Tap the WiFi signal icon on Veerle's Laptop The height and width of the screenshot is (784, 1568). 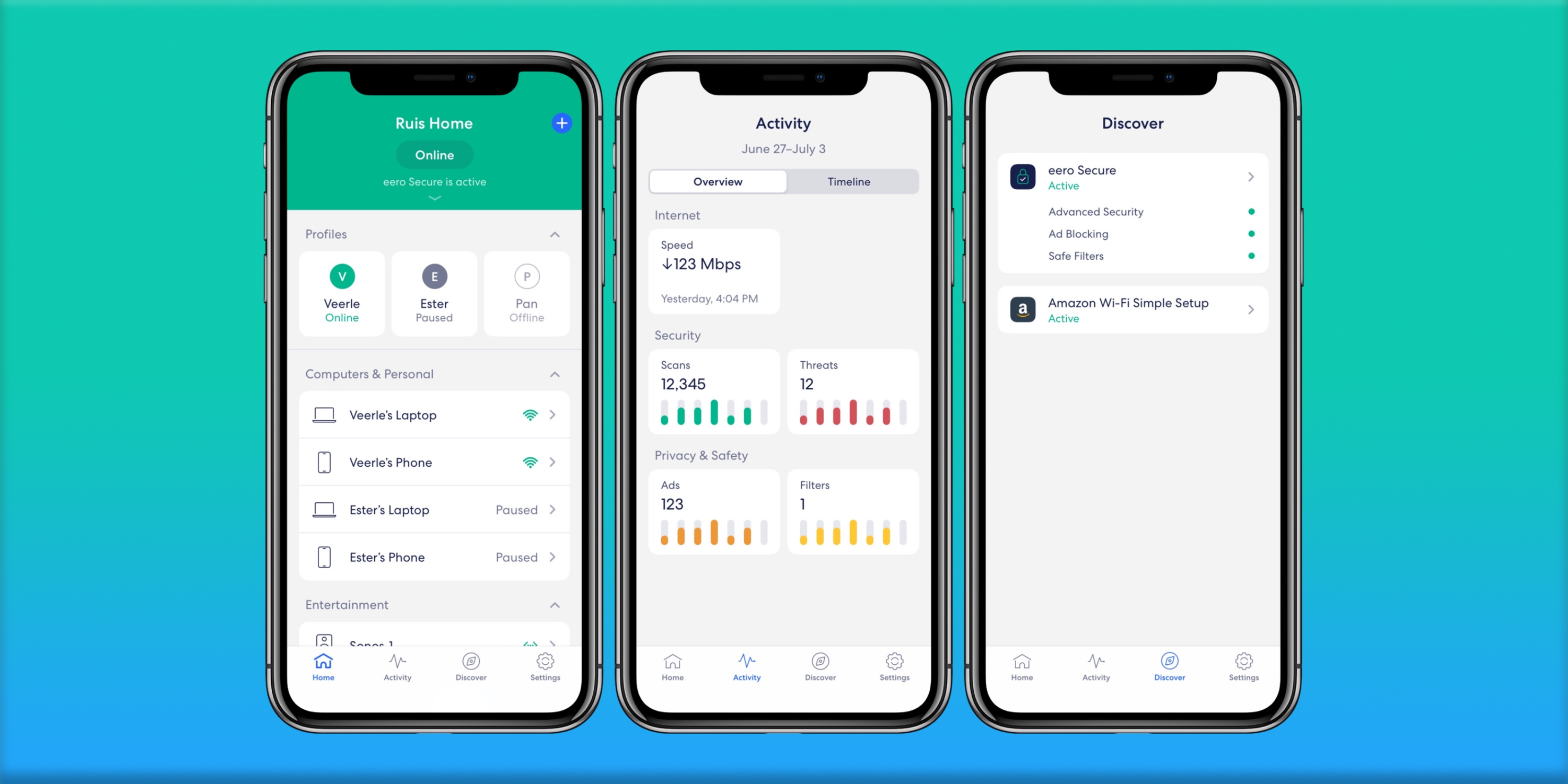tap(530, 415)
